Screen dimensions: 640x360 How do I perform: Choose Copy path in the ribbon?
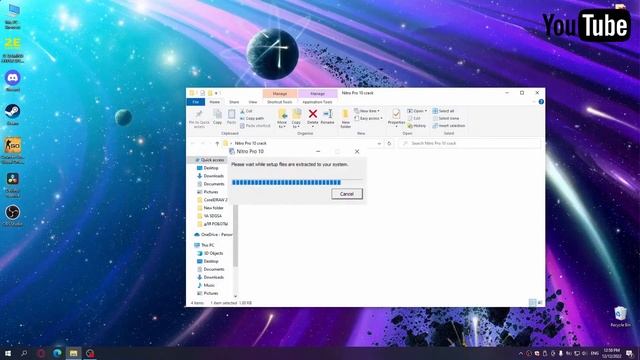click(252, 118)
